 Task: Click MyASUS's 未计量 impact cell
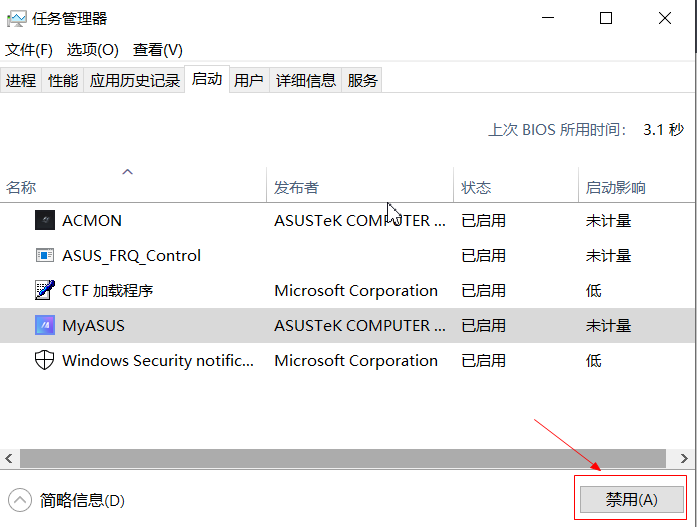click(x=608, y=326)
